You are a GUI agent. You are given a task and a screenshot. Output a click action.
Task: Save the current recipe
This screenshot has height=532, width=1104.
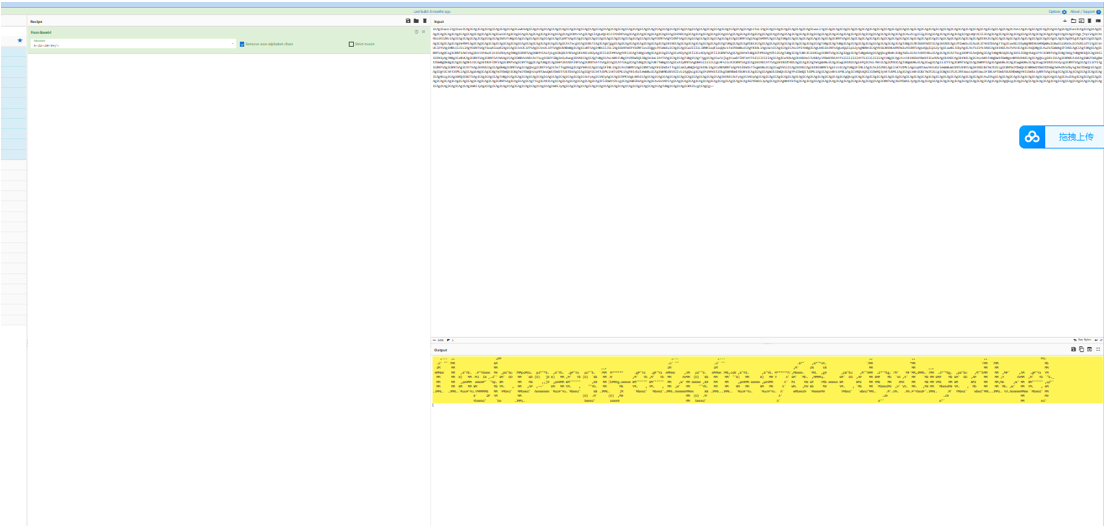coord(408,21)
